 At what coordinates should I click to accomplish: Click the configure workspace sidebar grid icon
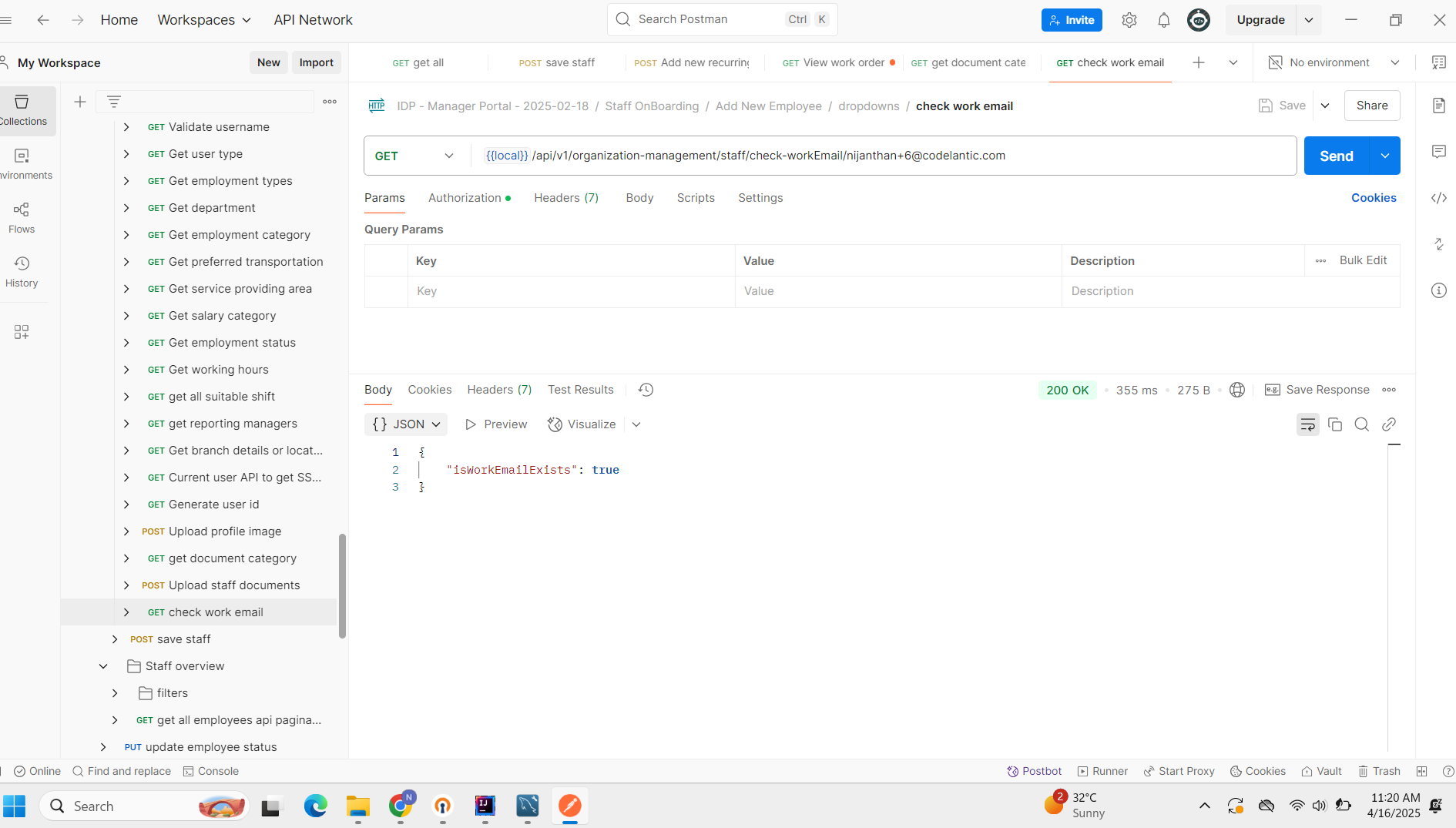[22, 332]
